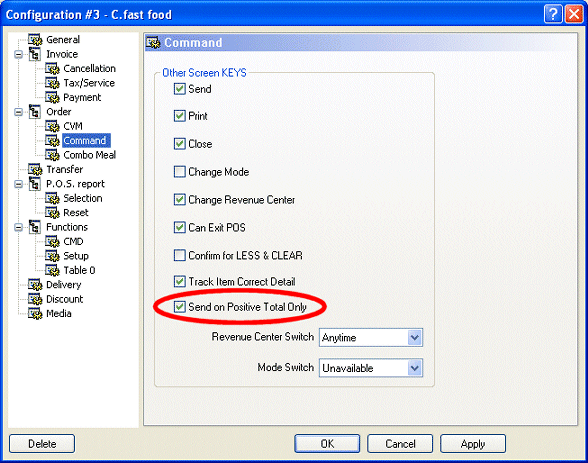
Task: Open the Discount tree item
Action: coord(64,299)
